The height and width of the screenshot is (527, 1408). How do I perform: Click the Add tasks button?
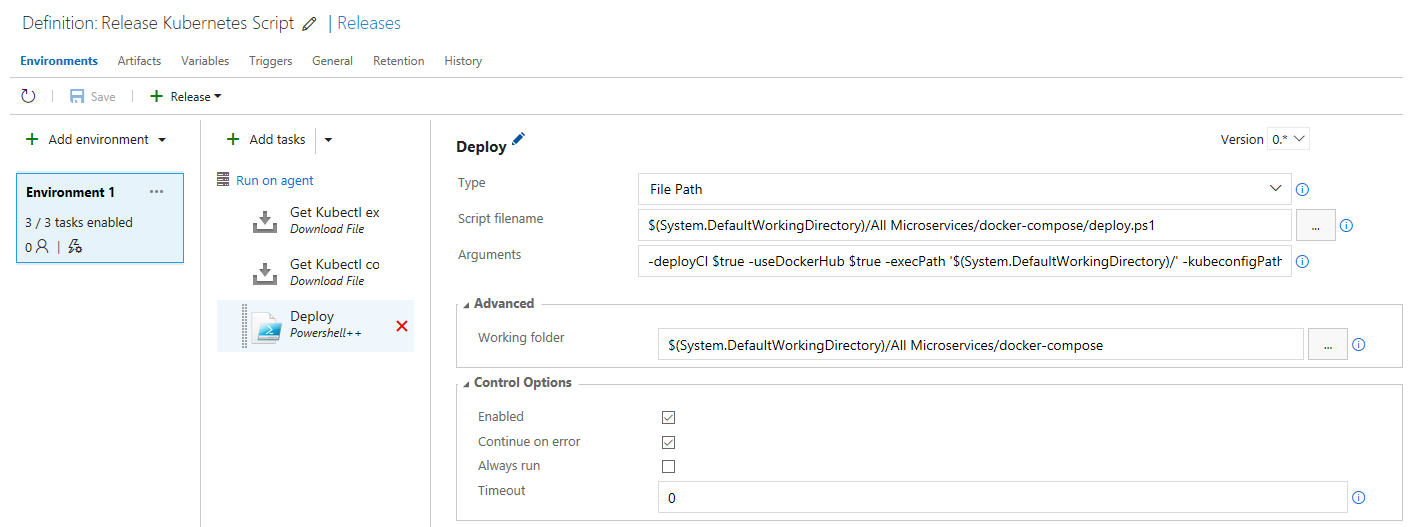tap(266, 140)
